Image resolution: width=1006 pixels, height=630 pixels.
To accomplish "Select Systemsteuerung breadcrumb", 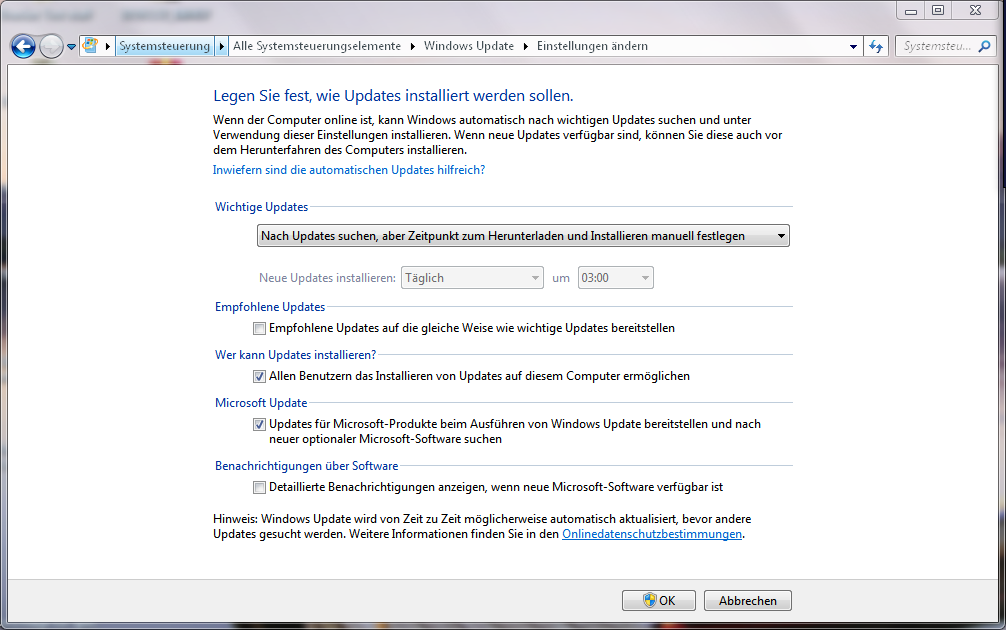I will (164, 46).
